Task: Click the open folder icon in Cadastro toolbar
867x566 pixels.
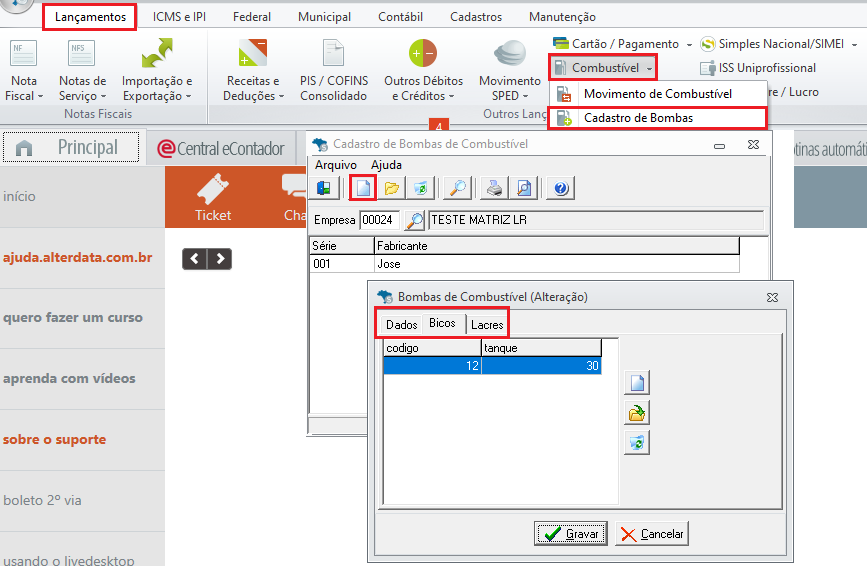Action: pyautogui.click(x=391, y=188)
